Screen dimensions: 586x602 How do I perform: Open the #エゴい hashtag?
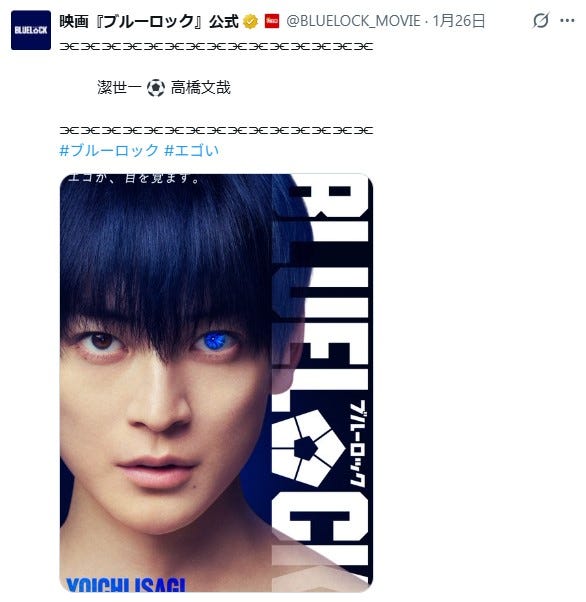click(x=192, y=150)
